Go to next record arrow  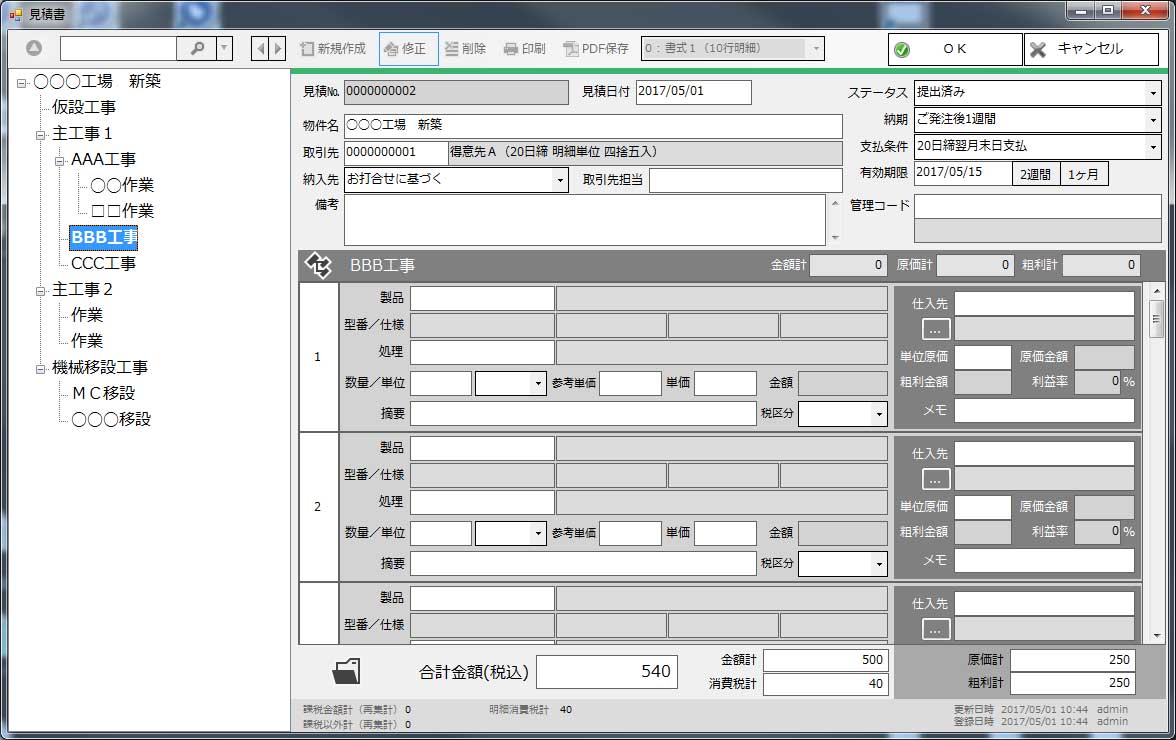278,49
